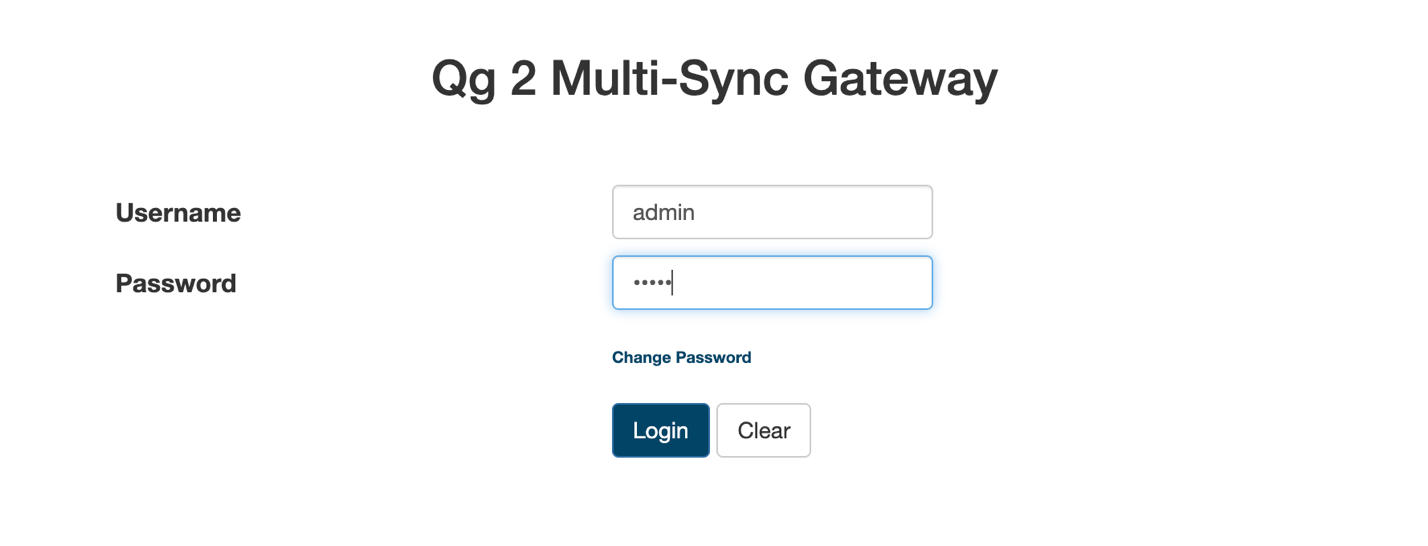The image size is (1428, 546).
Task: Submit credentials with the dark blue Login button
Action: click(660, 430)
